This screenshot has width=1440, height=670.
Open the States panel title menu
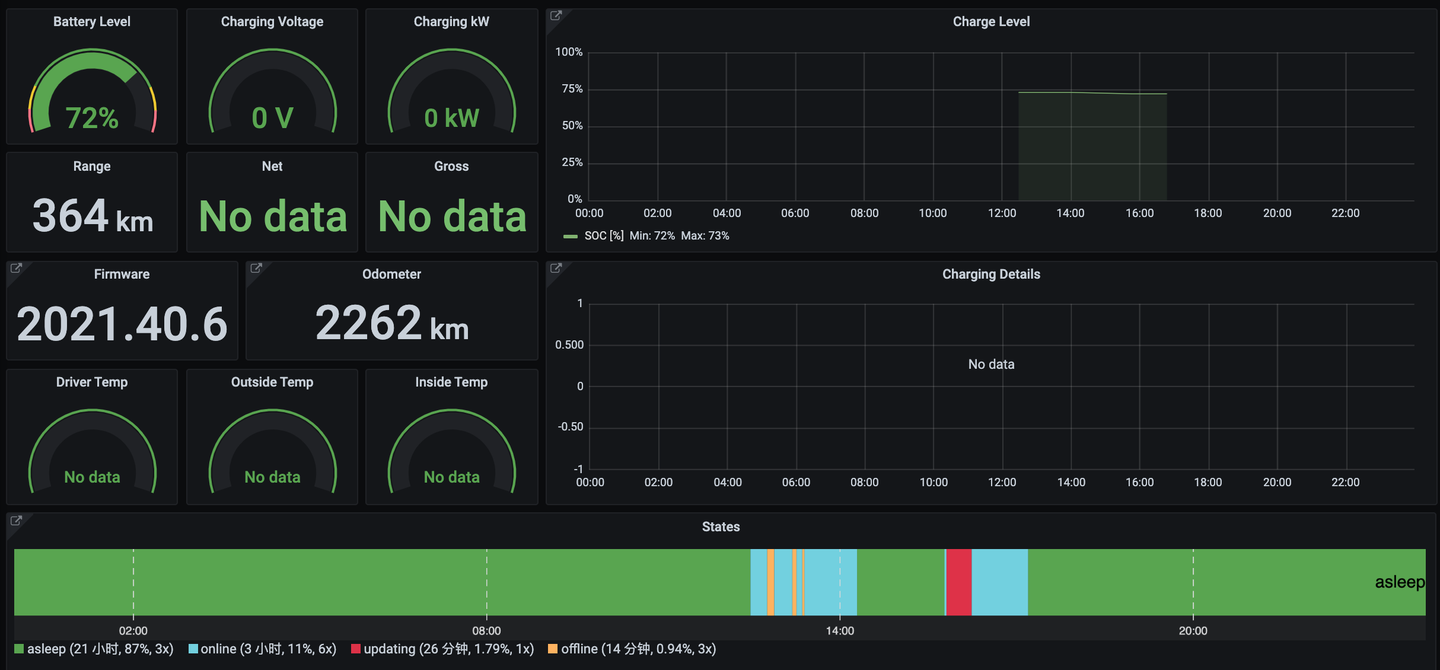[x=721, y=526]
